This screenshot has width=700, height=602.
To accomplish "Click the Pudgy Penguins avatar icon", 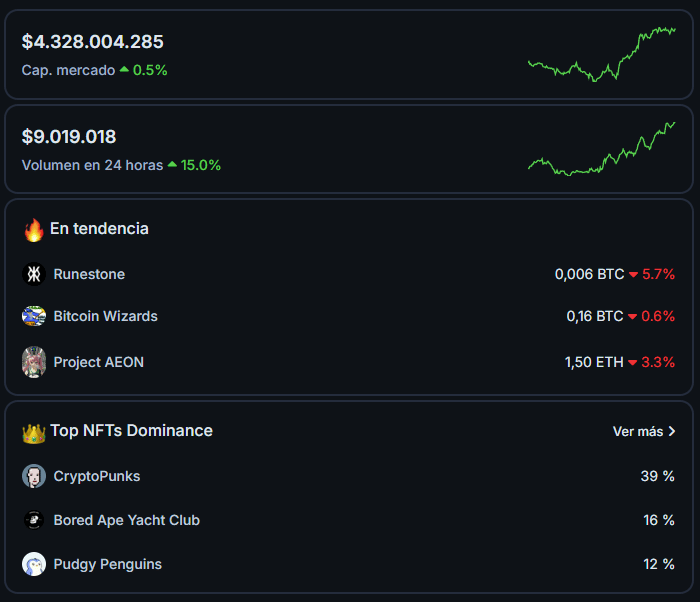I will point(34,564).
